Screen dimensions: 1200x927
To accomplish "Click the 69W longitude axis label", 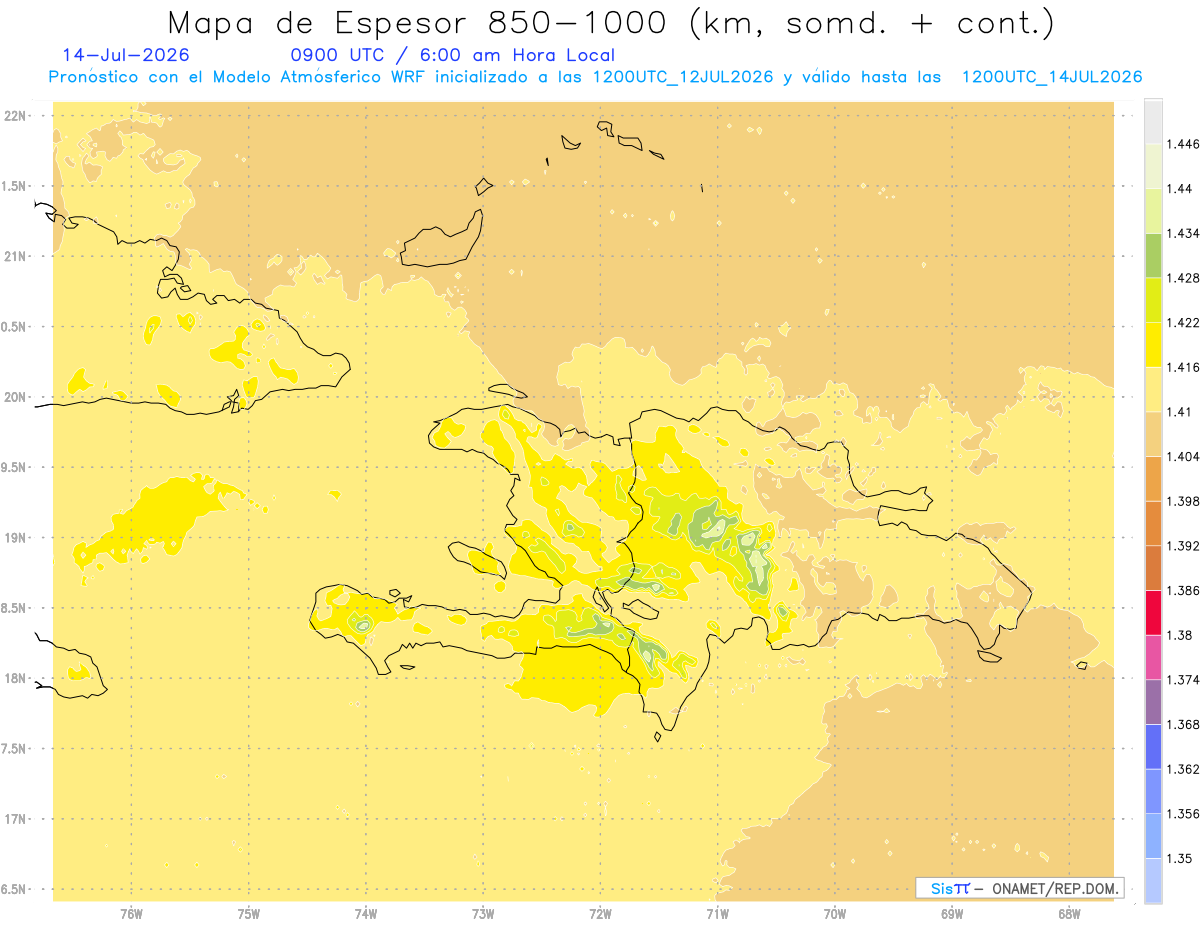I will (x=952, y=914).
